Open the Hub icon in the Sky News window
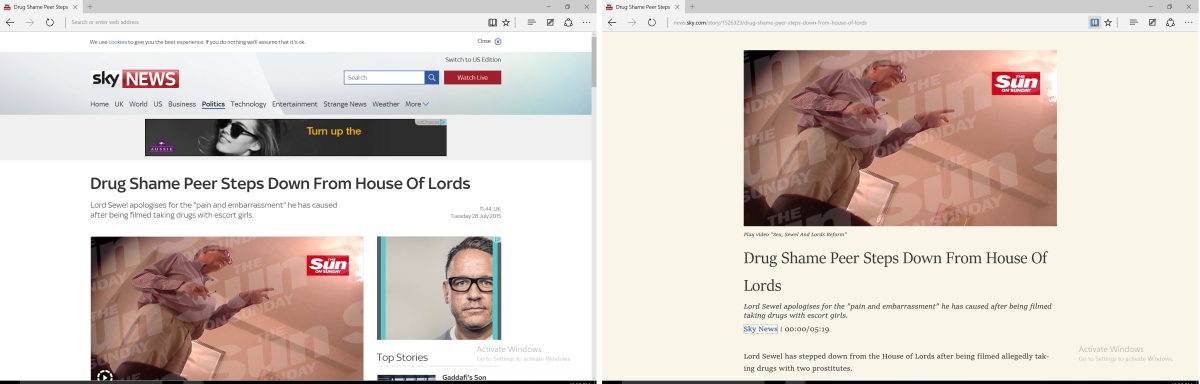1200x384 pixels. (x=532, y=22)
